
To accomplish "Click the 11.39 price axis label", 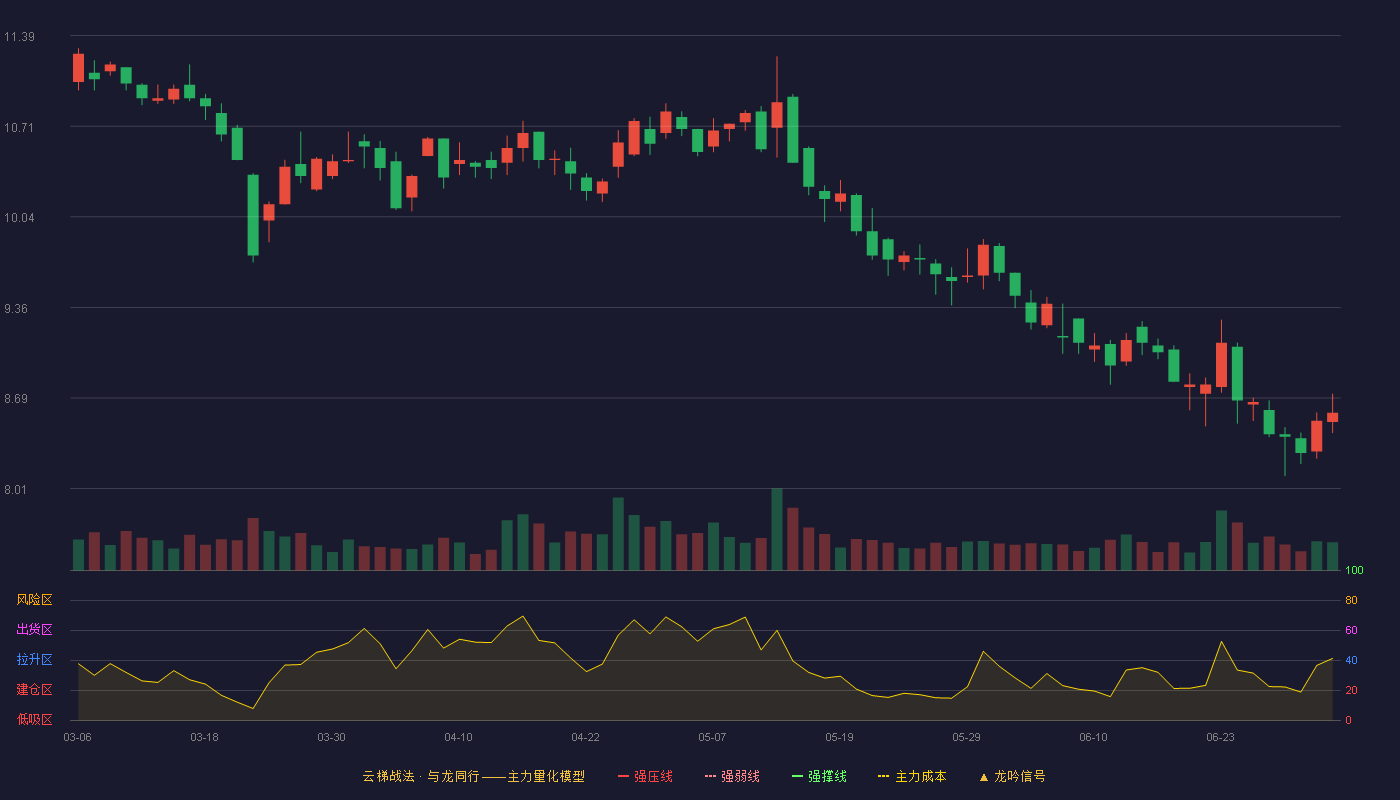I will pos(19,37).
